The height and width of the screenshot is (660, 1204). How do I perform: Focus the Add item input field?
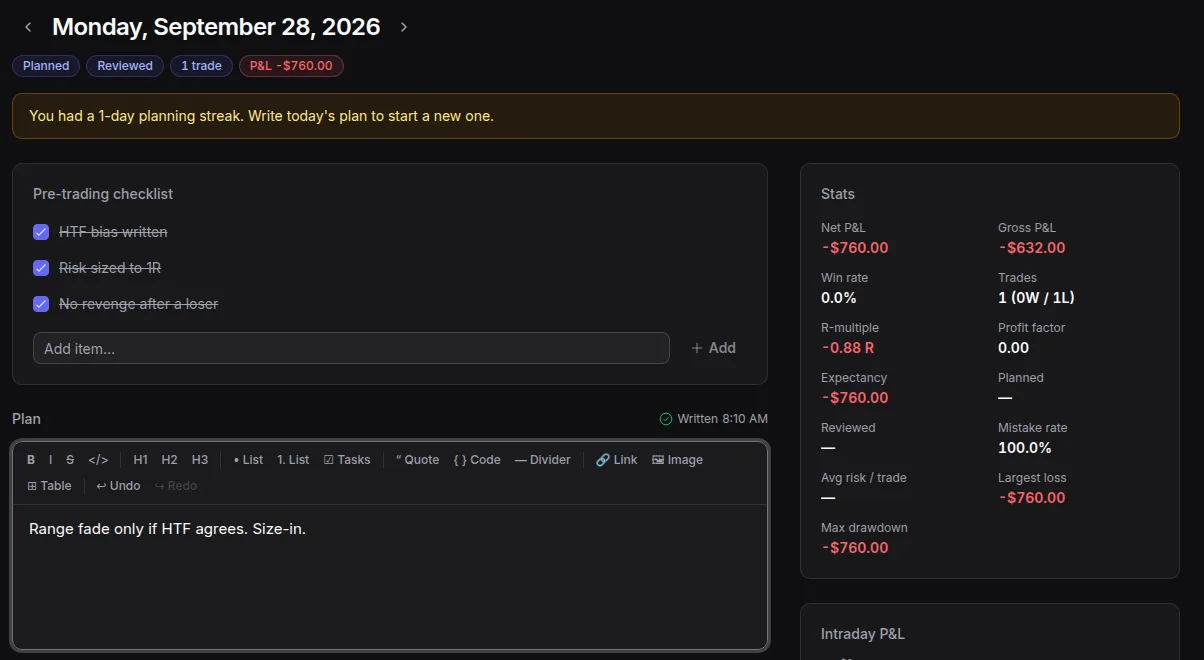(351, 348)
